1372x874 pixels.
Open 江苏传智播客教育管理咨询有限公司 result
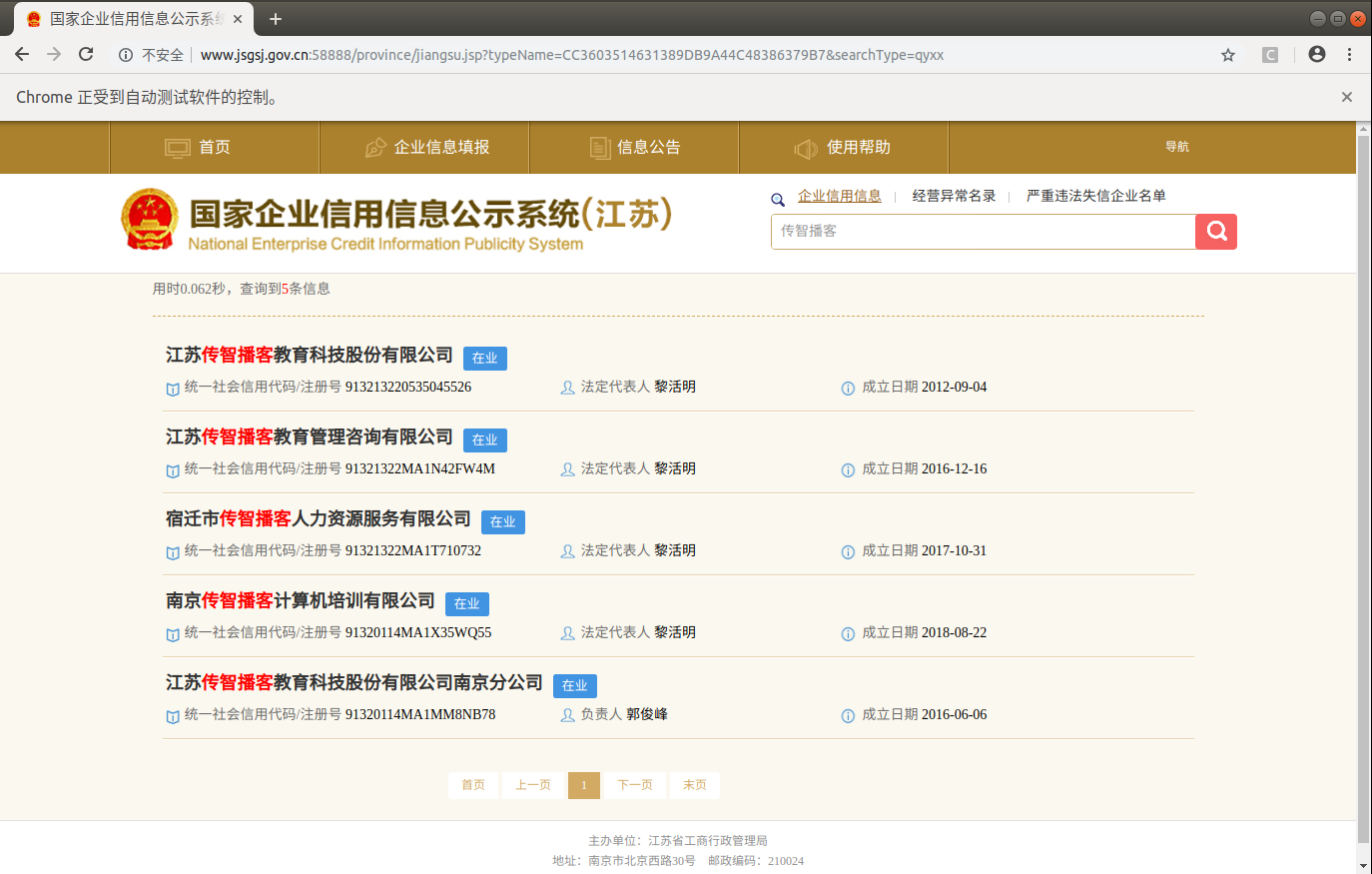pos(310,437)
